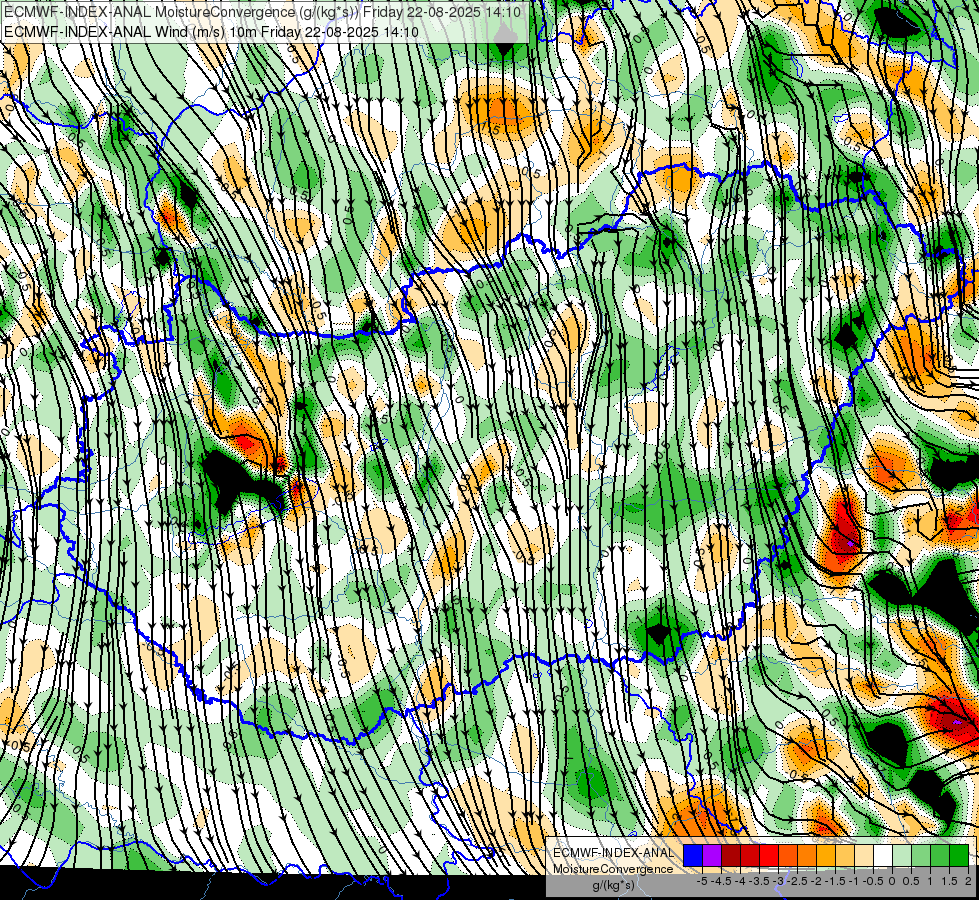Click the ECMWF-INDEX-ANAL label in the legend
This screenshot has width=979, height=900.
(613, 853)
